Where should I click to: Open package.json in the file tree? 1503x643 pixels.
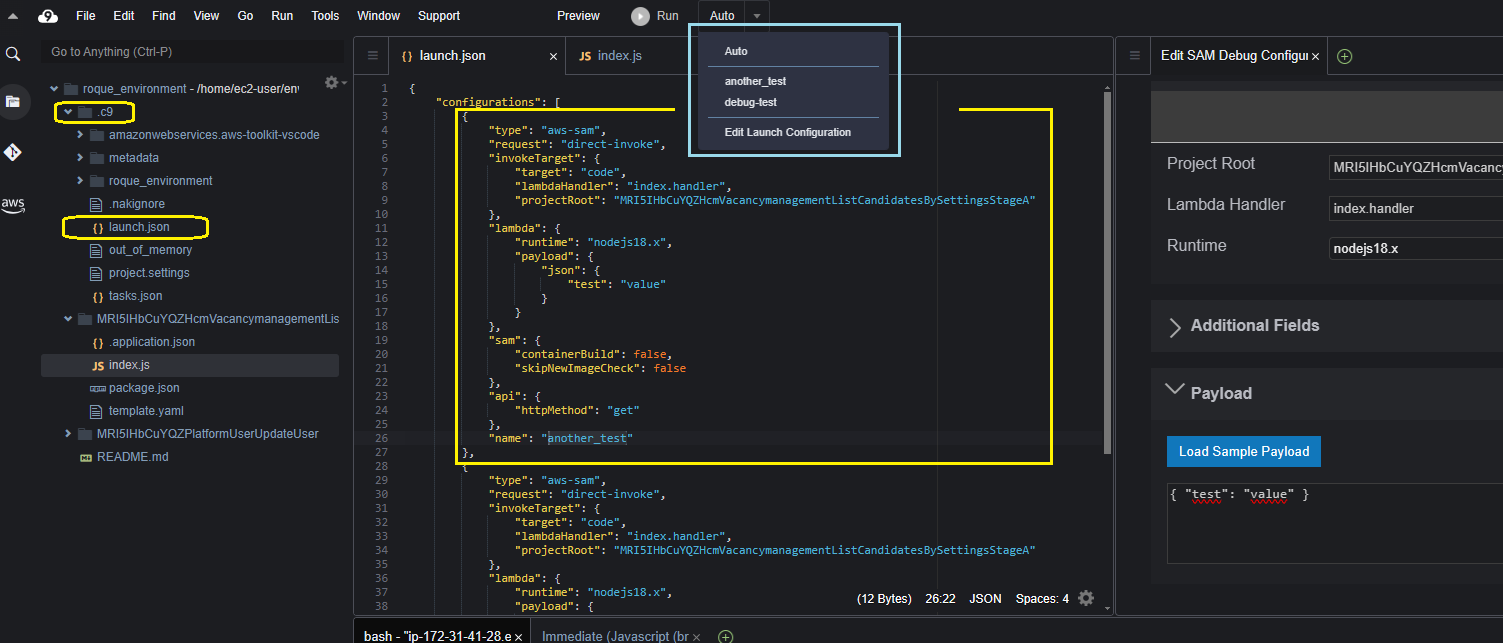click(x=144, y=388)
